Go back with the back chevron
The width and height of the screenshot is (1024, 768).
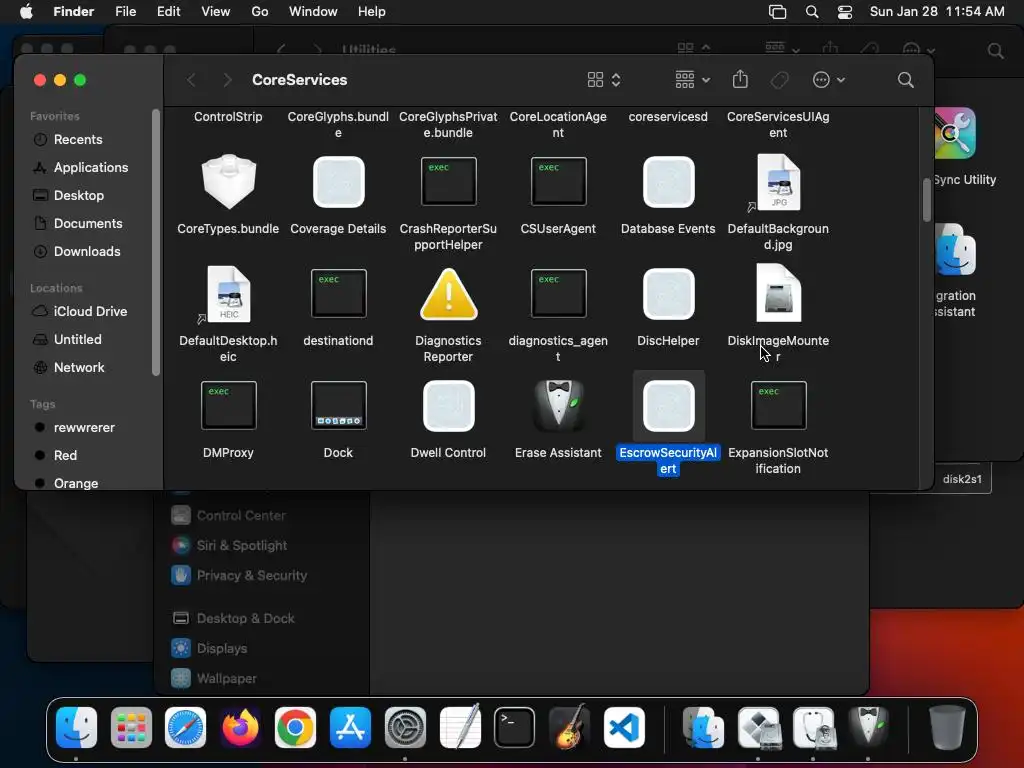191,80
